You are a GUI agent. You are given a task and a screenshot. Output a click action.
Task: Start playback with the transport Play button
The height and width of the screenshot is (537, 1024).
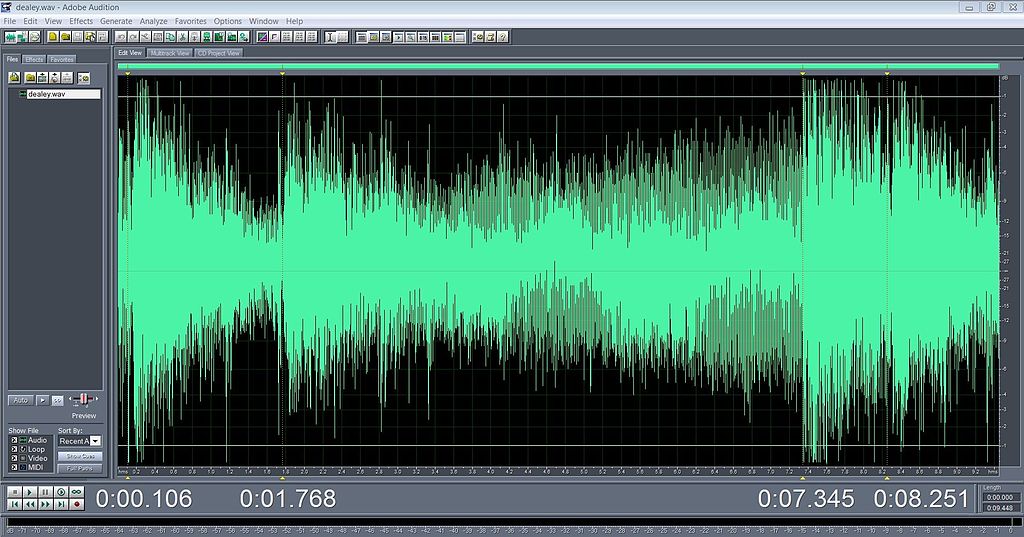coord(30,492)
